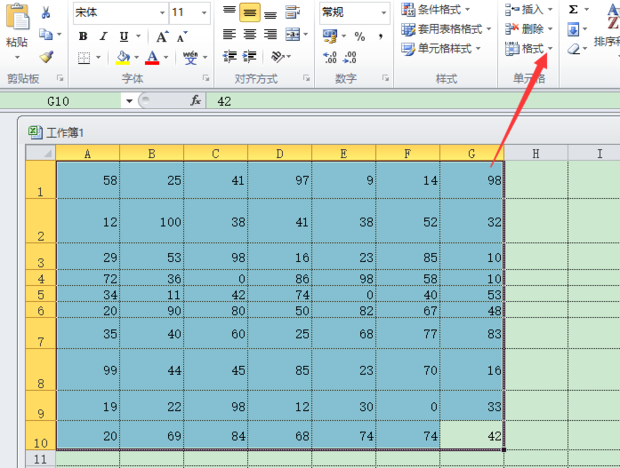This screenshot has height=468, width=620.
Task: Select cell G10 with value 42
Action: (472, 435)
